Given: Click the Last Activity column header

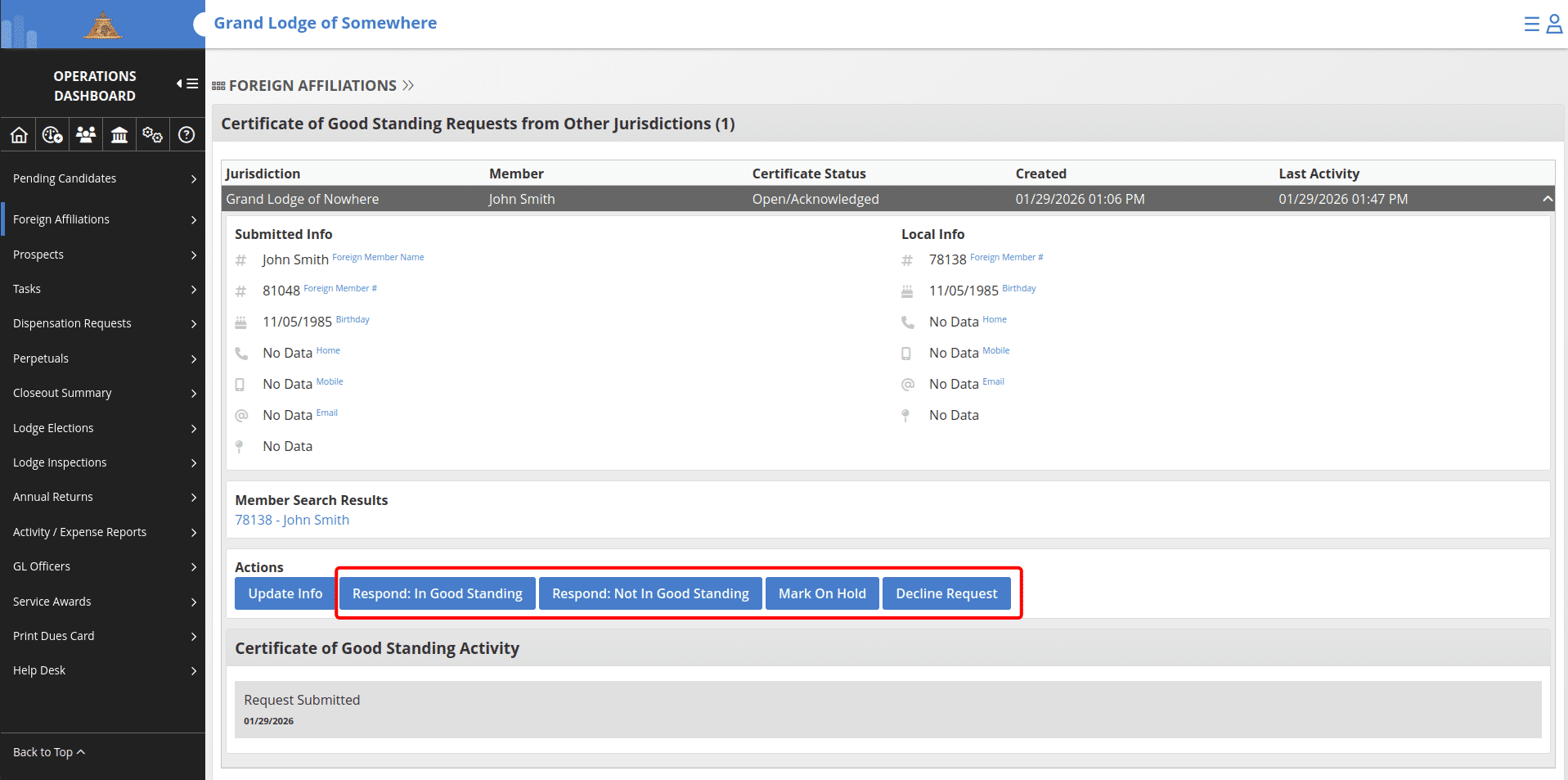Looking at the screenshot, I should (1319, 174).
